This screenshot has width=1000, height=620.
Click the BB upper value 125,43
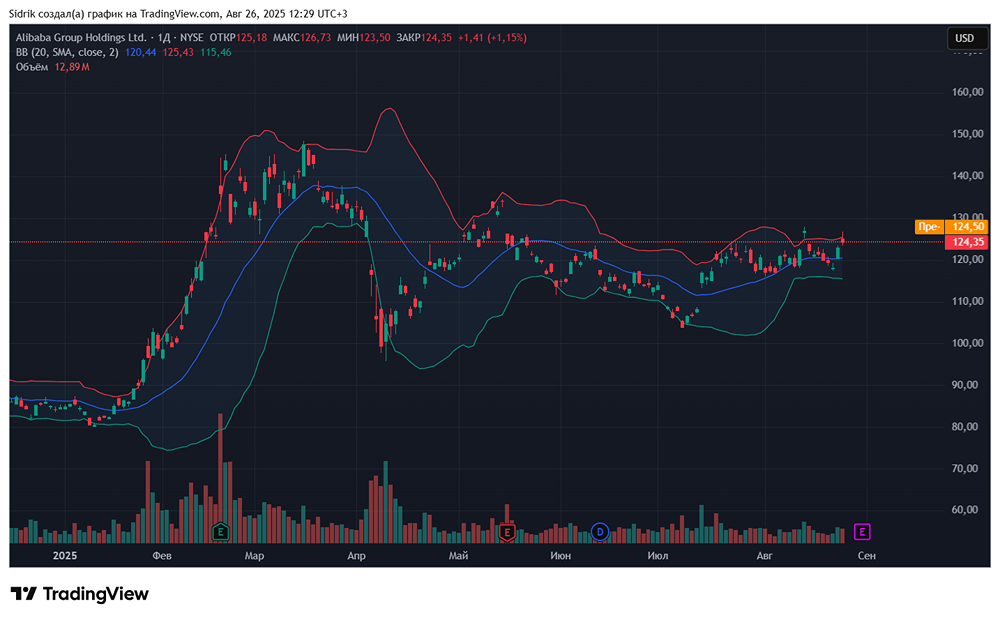(x=178, y=52)
